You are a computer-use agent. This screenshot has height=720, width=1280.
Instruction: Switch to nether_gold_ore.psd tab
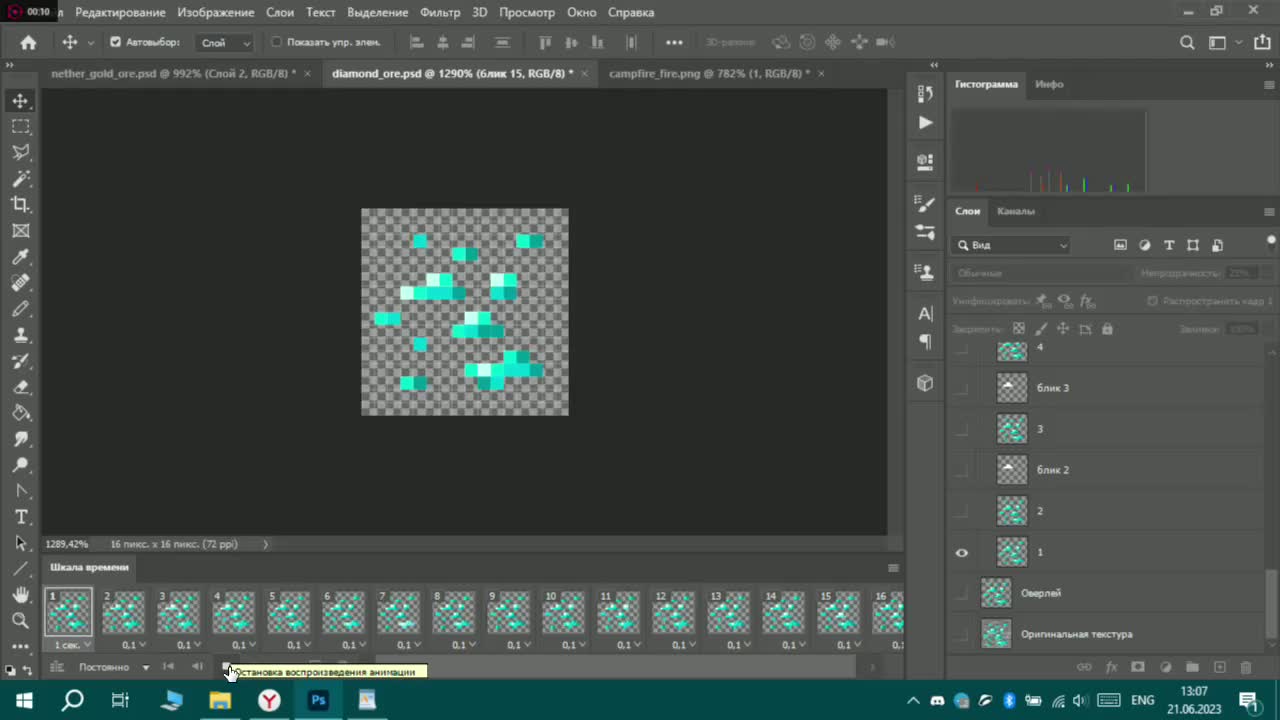(x=173, y=74)
